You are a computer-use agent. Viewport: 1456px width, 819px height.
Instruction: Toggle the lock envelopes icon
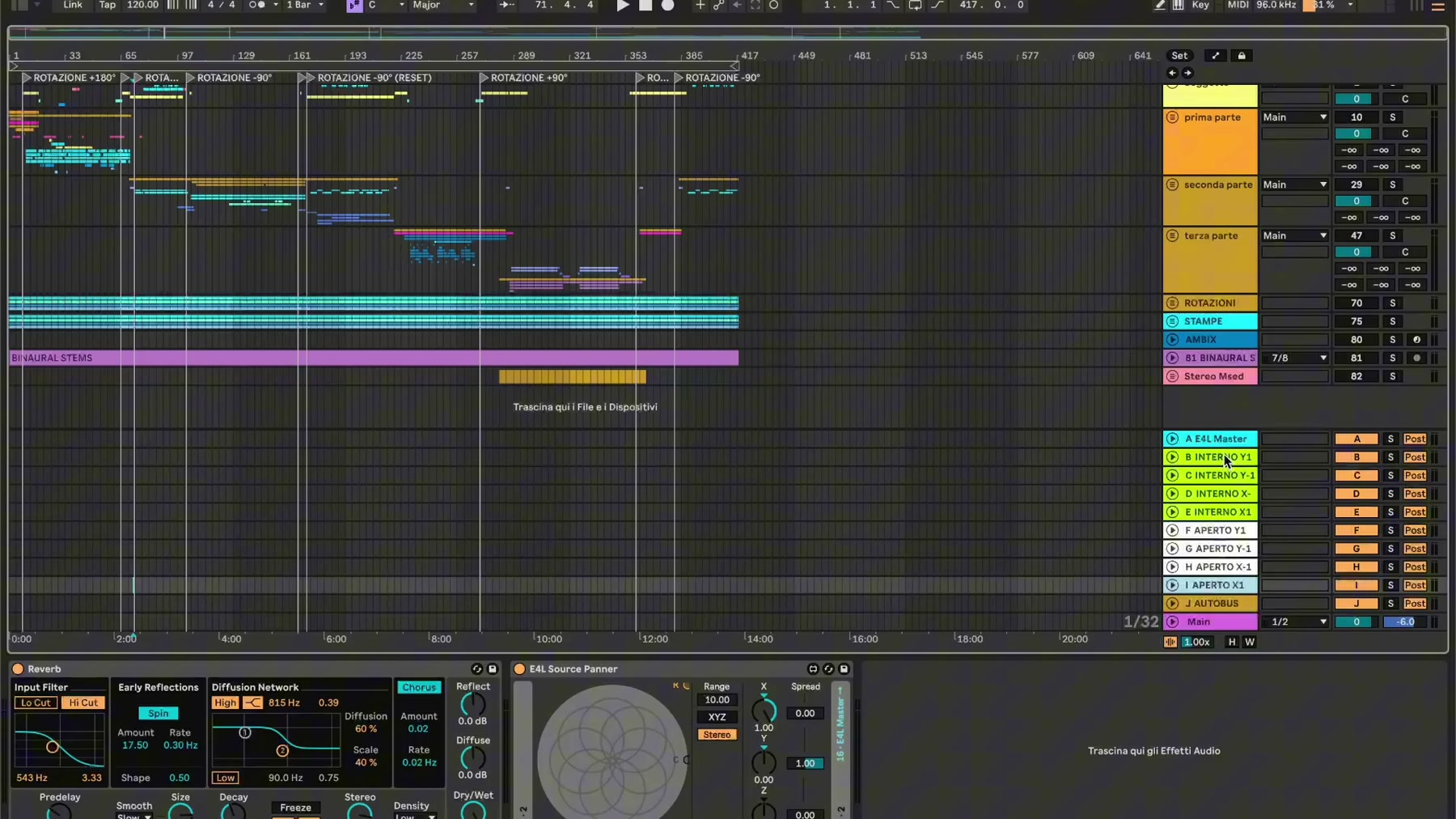(x=1242, y=56)
